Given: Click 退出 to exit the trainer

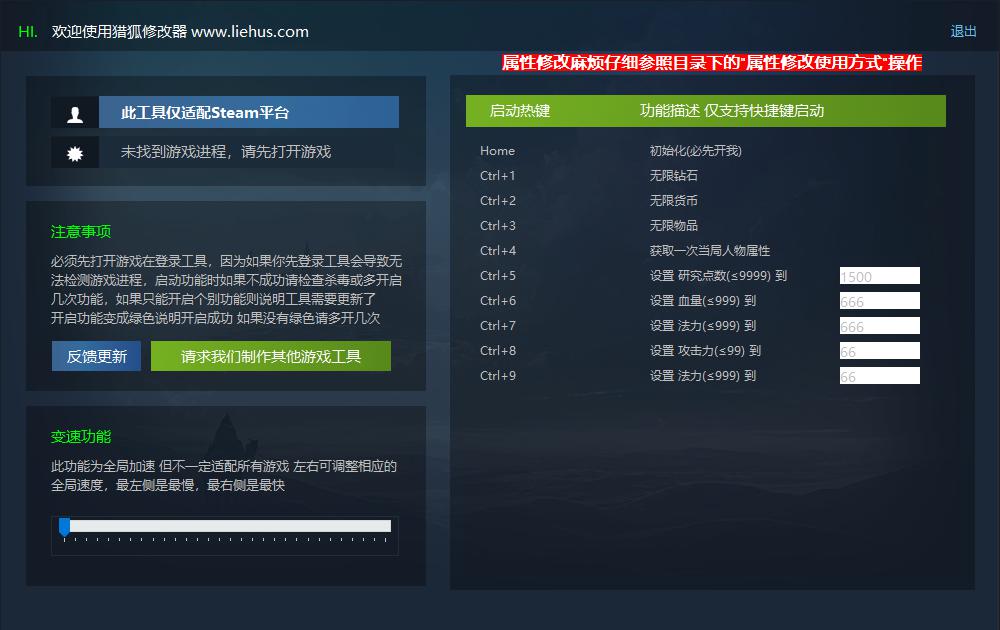Looking at the screenshot, I should (963, 31).
